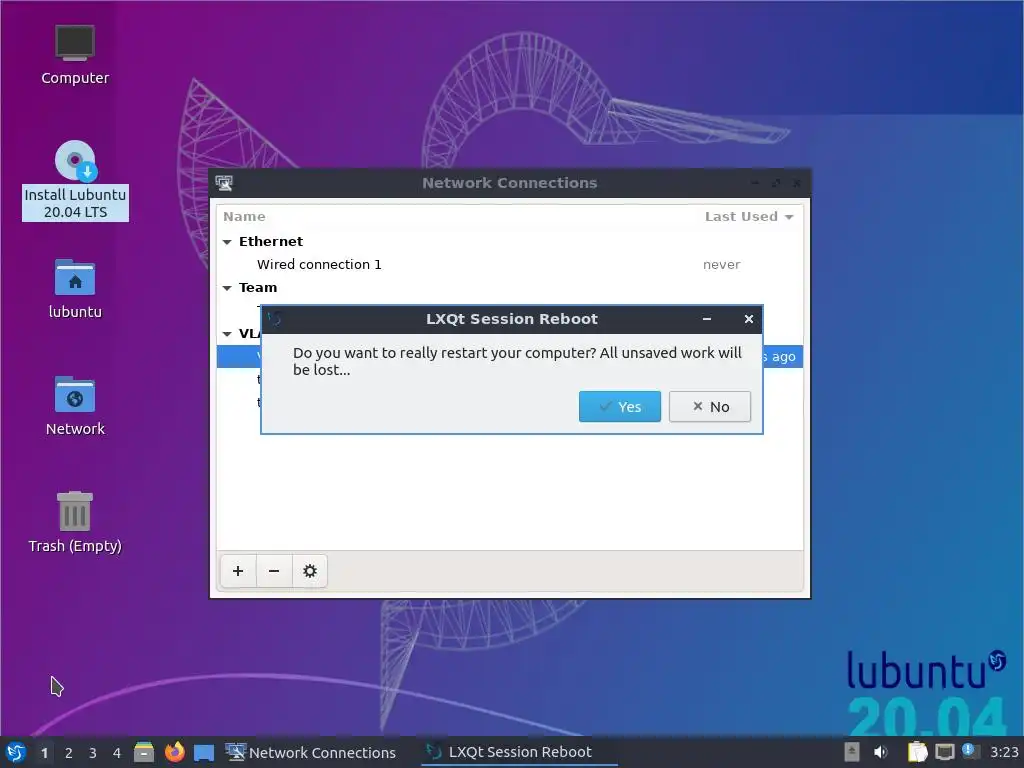Launch Firefox from the panel
1024x768 pixels.
pyautogui.click(x=174, y=752)
